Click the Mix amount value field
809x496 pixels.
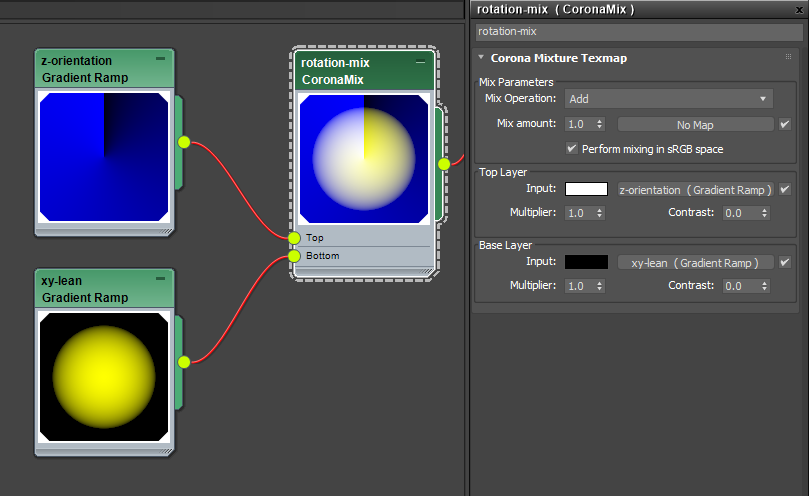580,124
